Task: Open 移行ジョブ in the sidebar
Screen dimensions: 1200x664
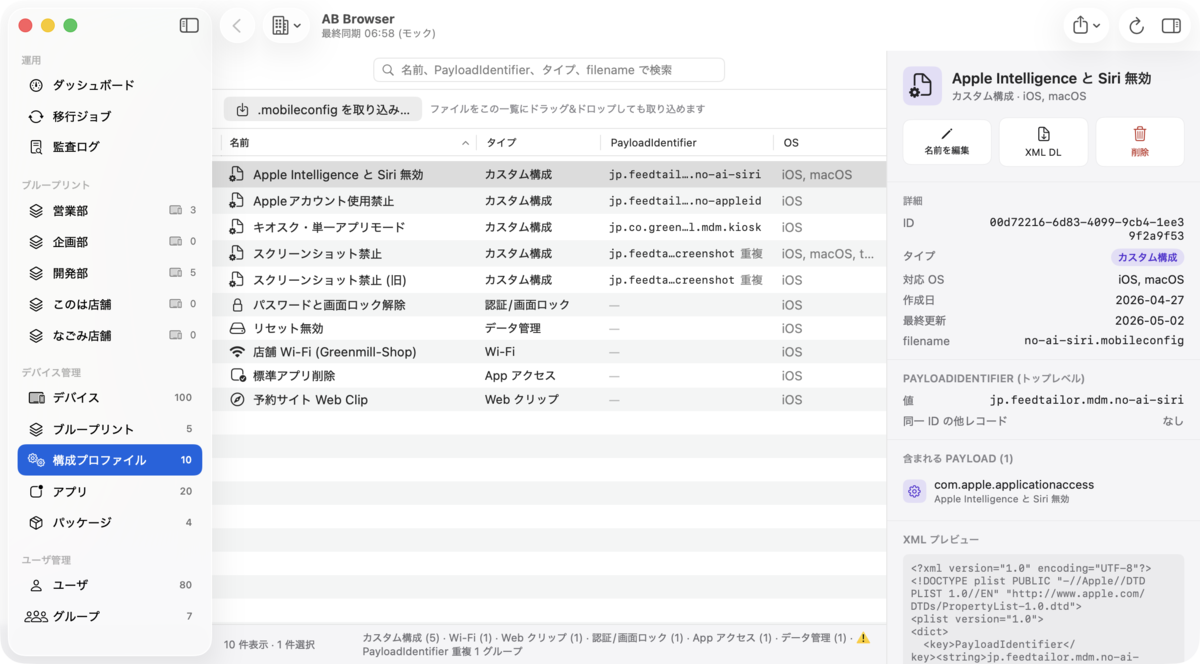Action: click(x=110, y=117)
